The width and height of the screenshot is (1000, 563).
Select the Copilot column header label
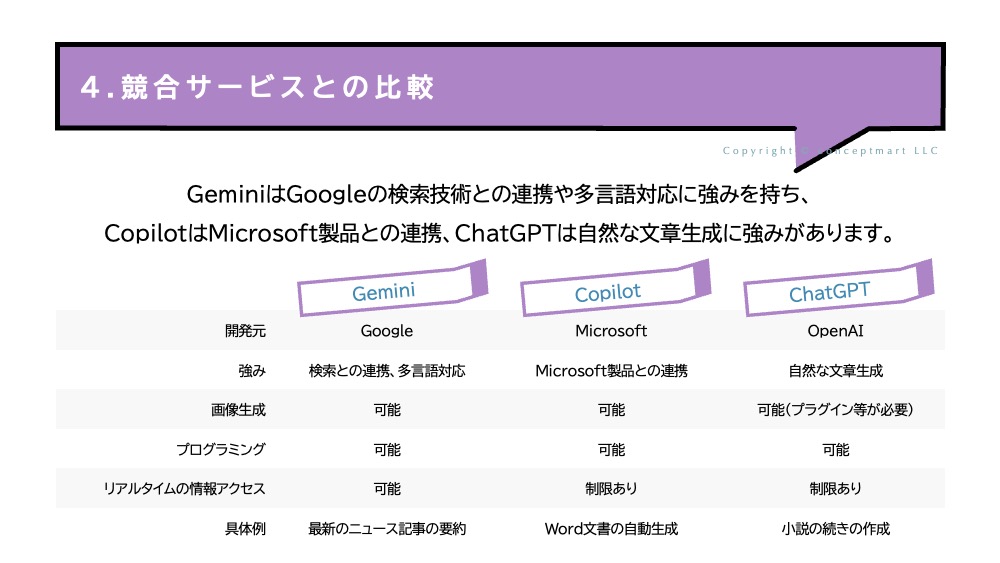tap(608, 293)
